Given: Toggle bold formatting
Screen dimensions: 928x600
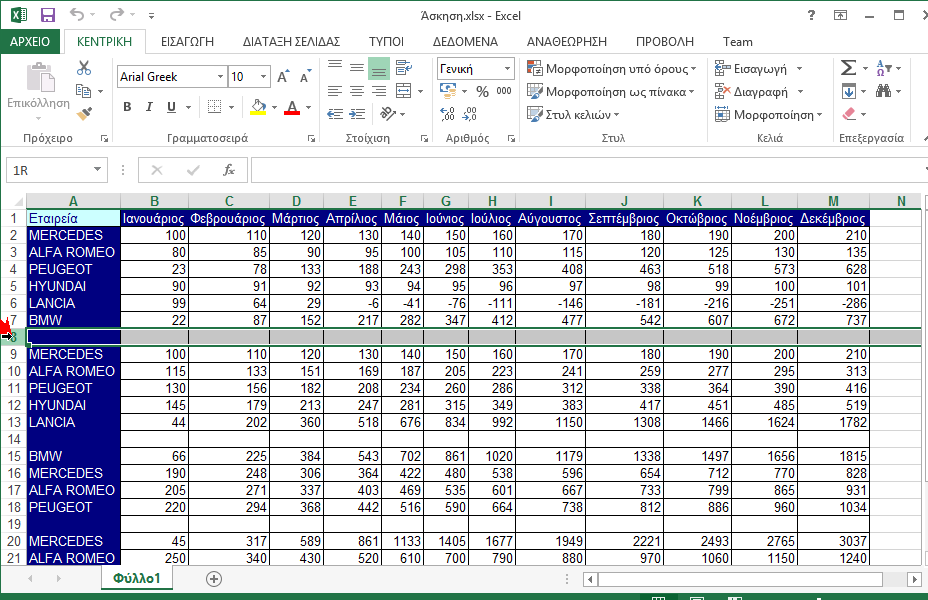Looking at the screenshot, I should 127,107.
